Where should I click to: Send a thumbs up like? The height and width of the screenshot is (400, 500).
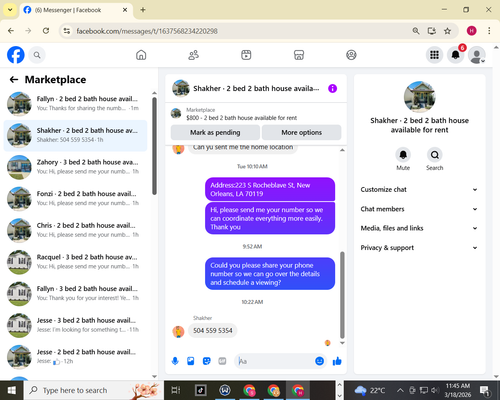coord(337,361)
